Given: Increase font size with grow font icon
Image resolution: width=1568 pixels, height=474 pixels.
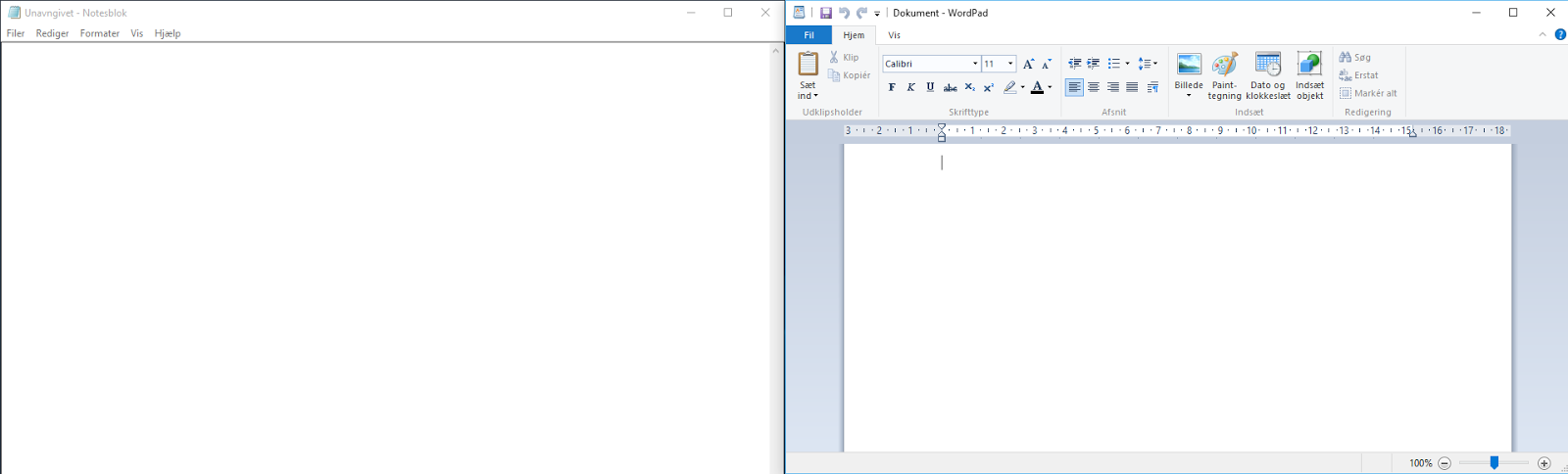Looking at the screenshot, I should (1028, 64).
